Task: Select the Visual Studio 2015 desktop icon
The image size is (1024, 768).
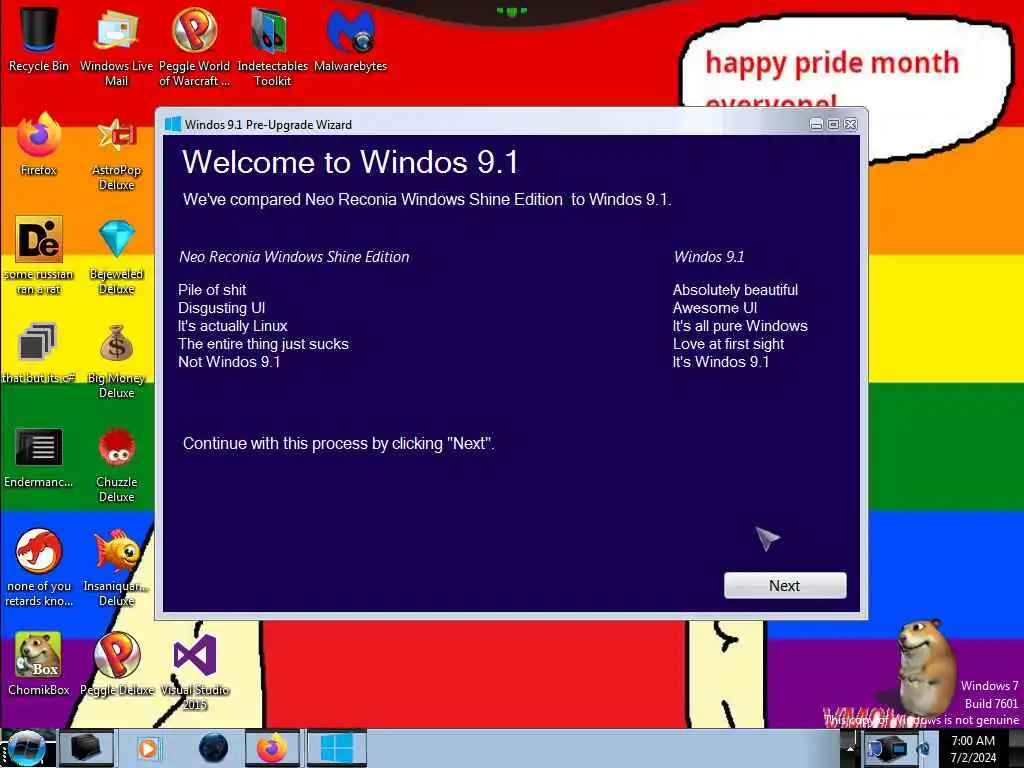Action: (x=195, y=671)
